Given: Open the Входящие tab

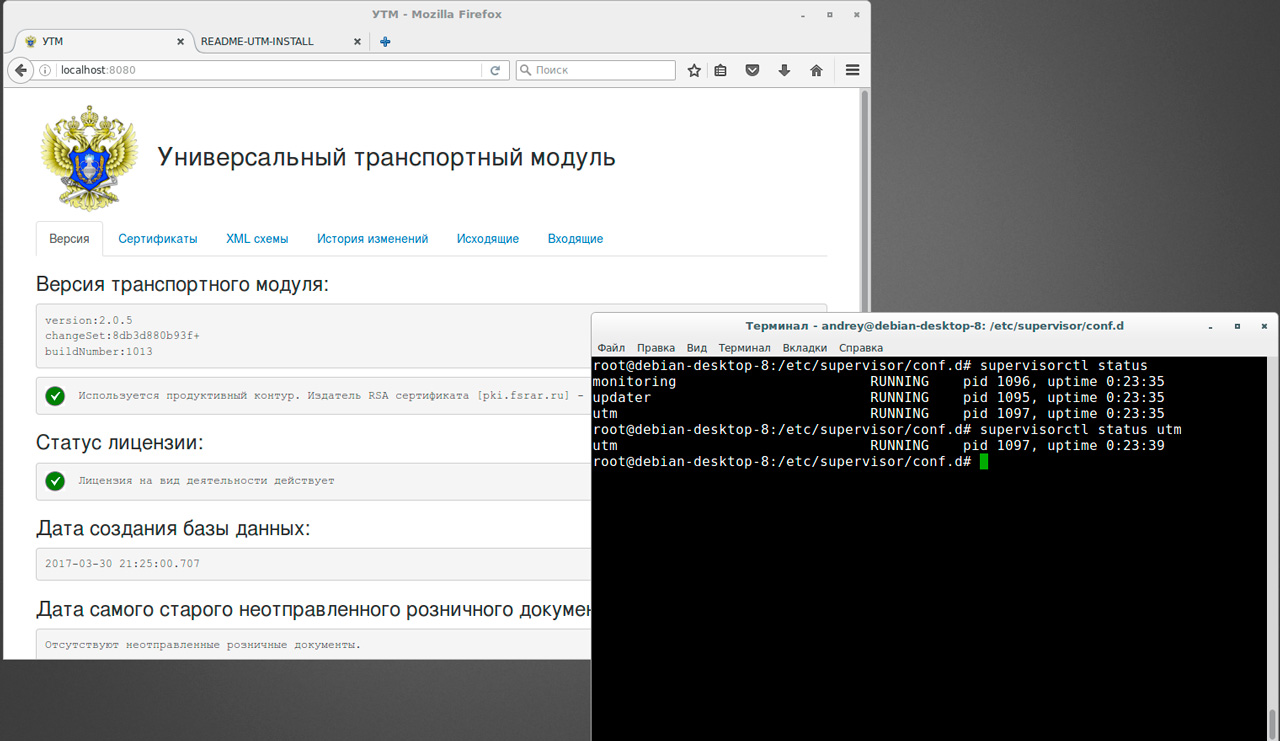Looking at the screenshot, I should click(x=575, y=239).
